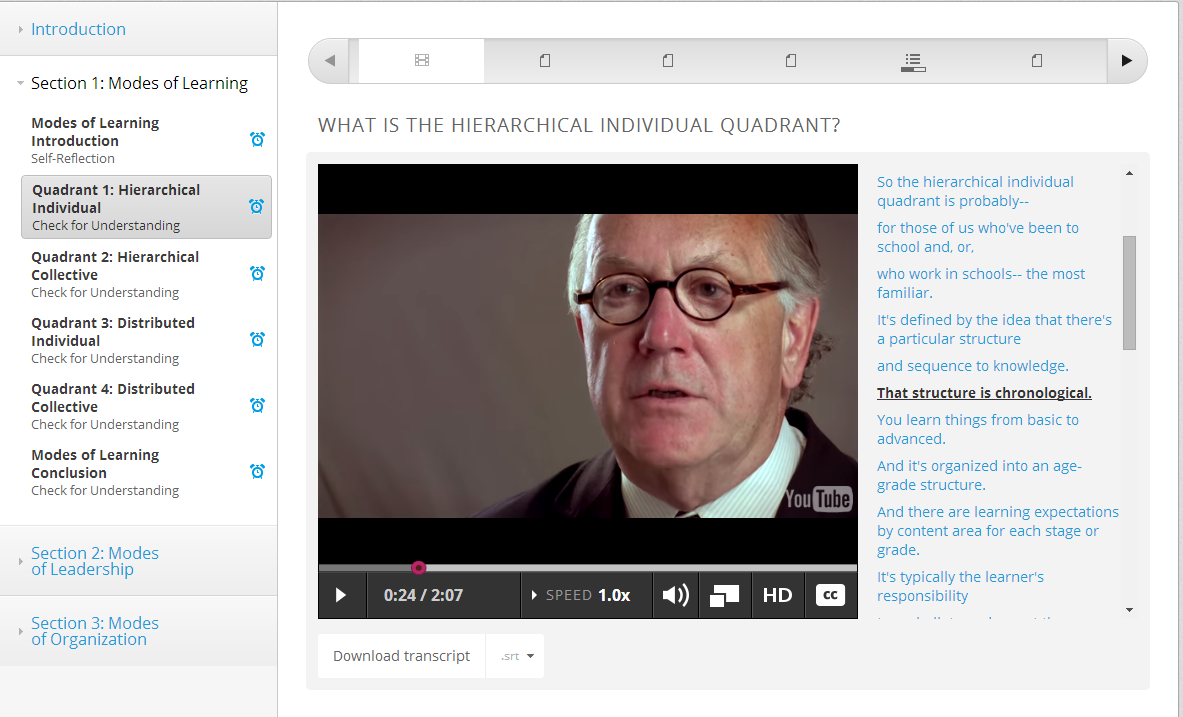The width and height of the screenshot is (1183, 717).
Task: Open the problem list icon in sequence bar
Action: tap(913, 61)
